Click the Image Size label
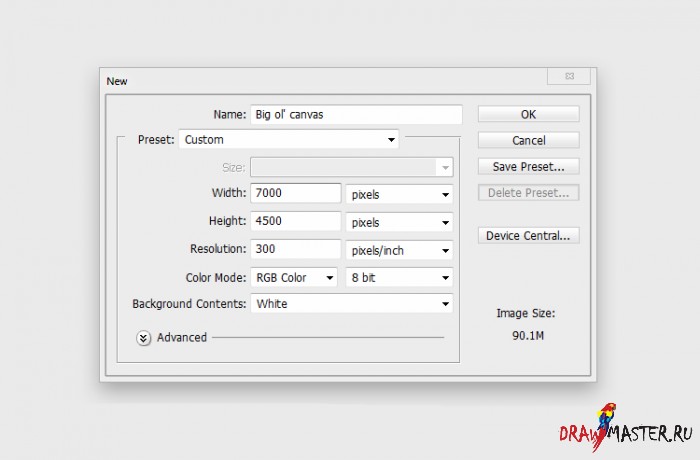Screen dimensions: 700x460 (x=526, y=313)
